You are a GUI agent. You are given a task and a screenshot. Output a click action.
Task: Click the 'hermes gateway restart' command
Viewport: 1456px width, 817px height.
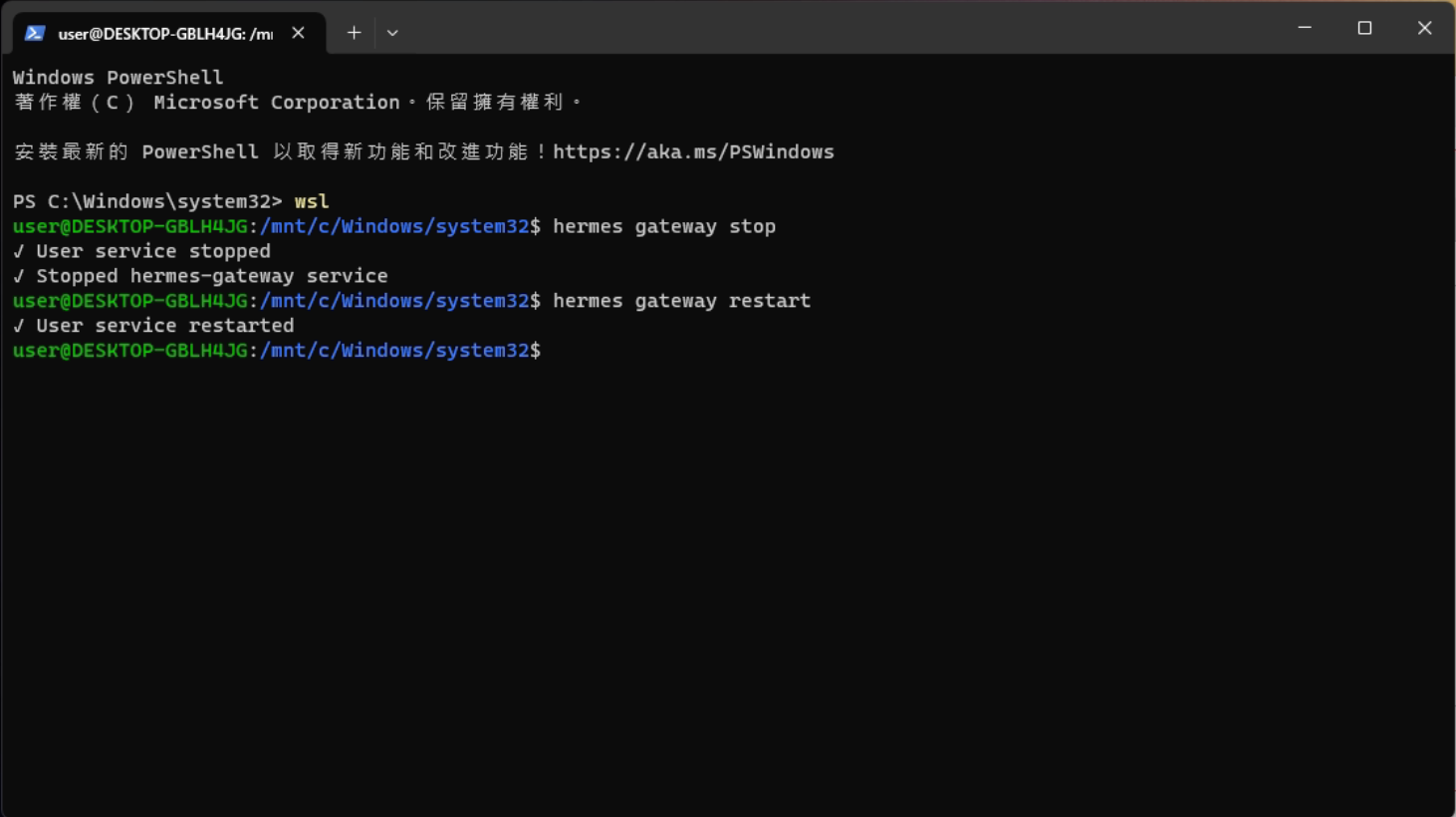coord(682,301)
